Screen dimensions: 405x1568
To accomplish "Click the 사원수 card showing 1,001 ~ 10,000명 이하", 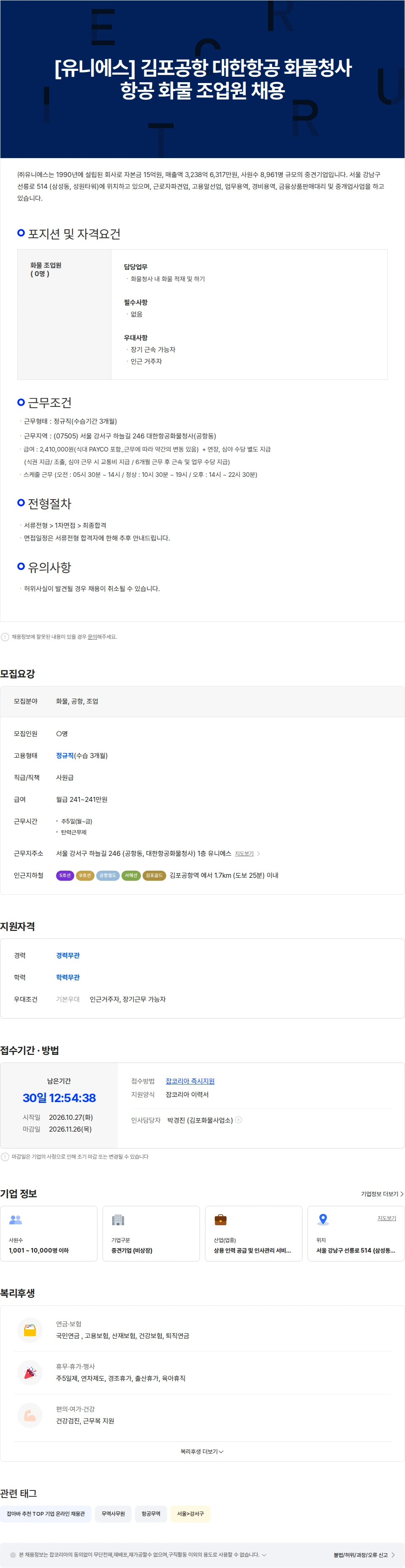I will (49, 1234).
